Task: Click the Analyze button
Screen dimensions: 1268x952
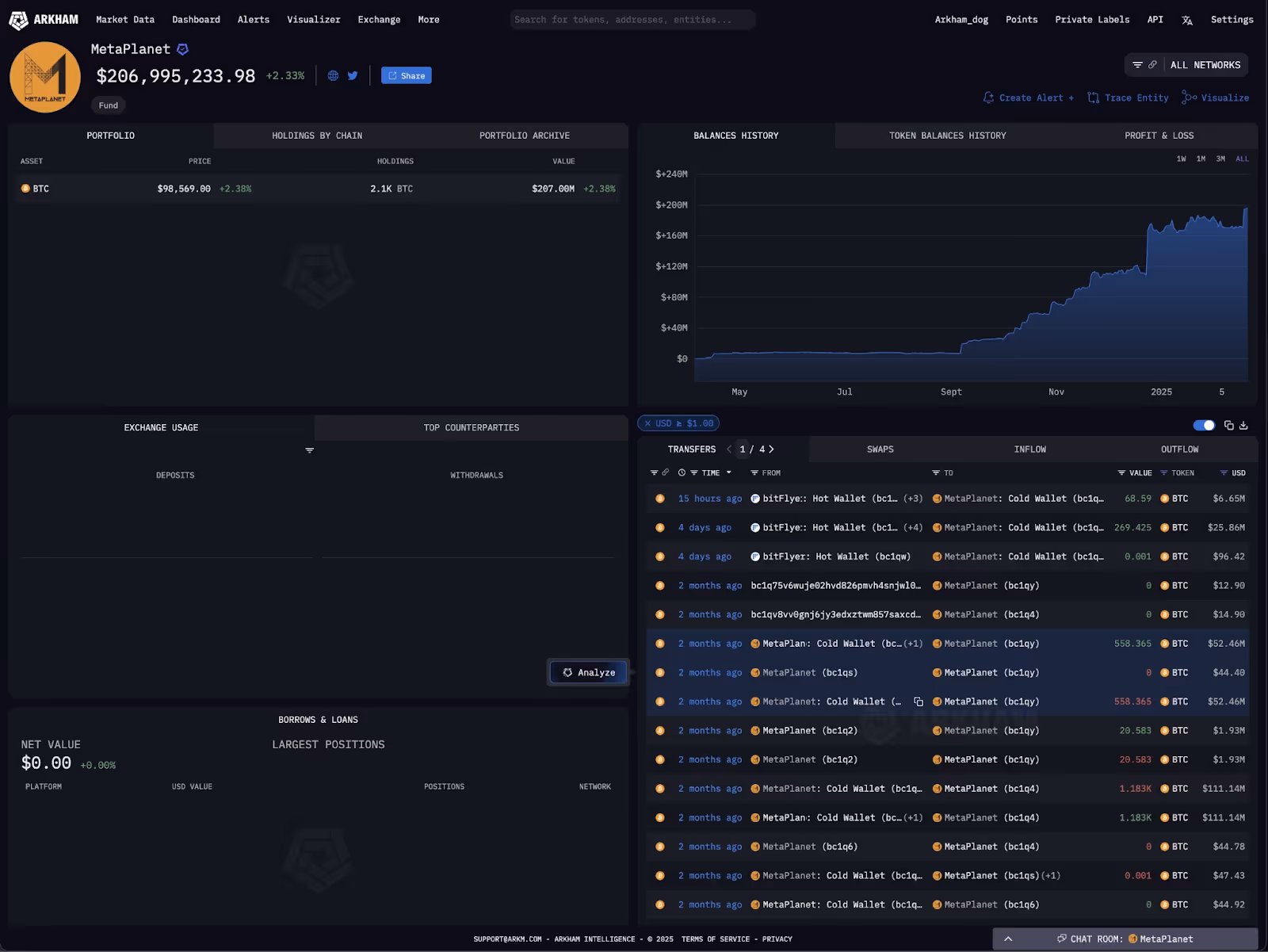Action: tap(589, 672)
